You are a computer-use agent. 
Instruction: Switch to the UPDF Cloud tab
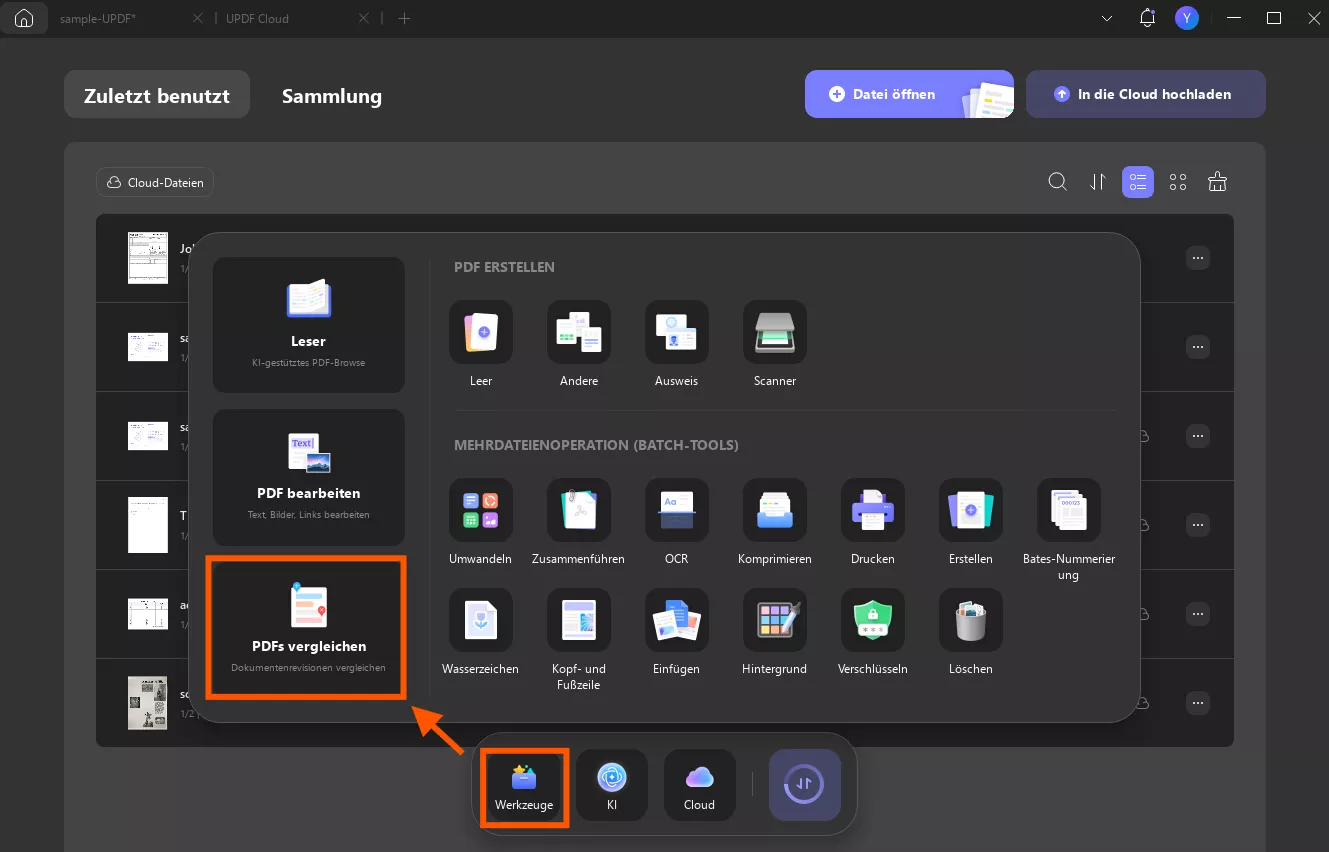coord(258,18)
